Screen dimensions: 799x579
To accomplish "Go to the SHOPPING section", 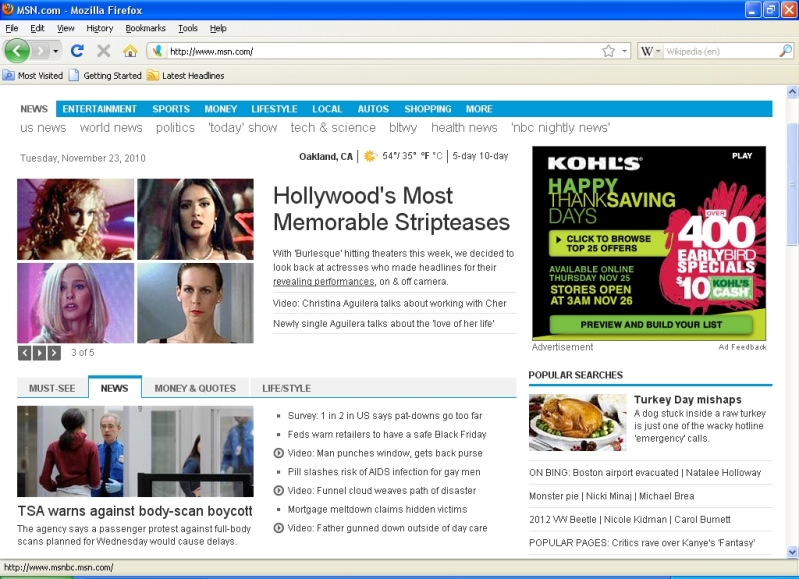I will pos(428,109).
